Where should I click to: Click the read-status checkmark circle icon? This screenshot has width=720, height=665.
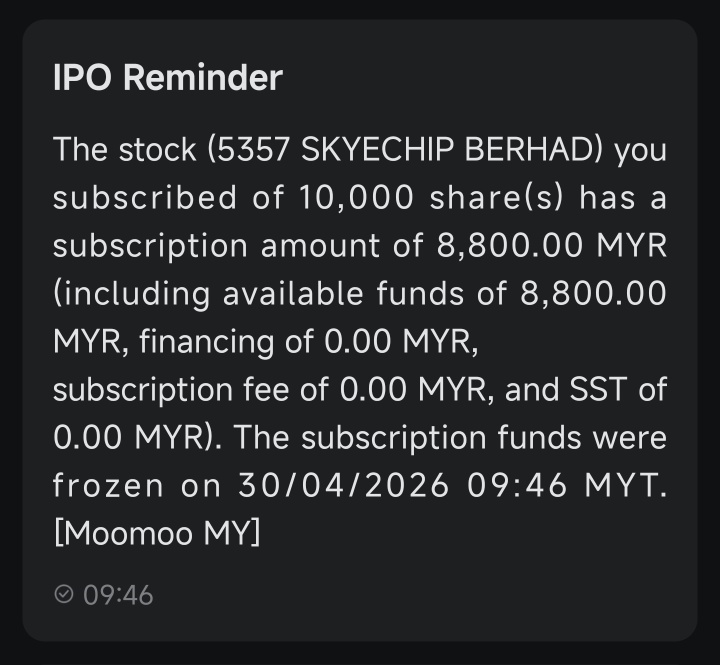[x=63, y=594]
